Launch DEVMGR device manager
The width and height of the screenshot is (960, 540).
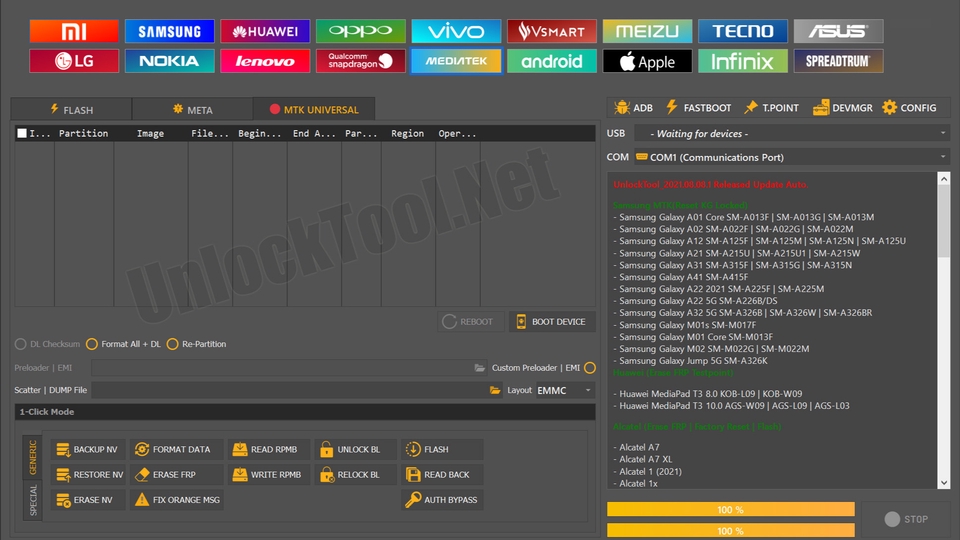[843, 108]
